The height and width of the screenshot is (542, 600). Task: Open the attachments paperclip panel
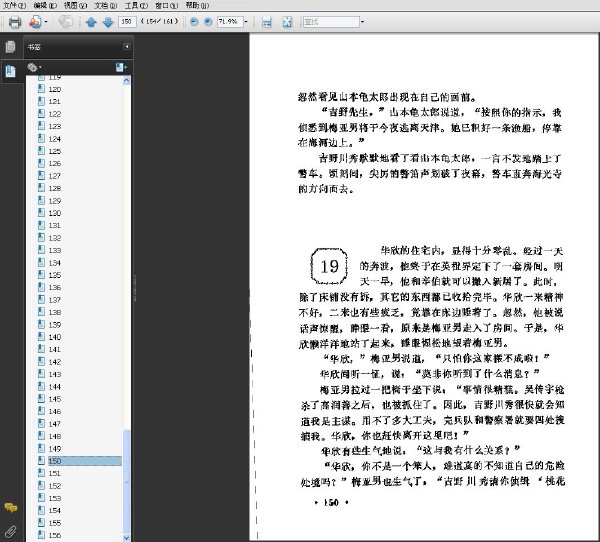[10, 531]
